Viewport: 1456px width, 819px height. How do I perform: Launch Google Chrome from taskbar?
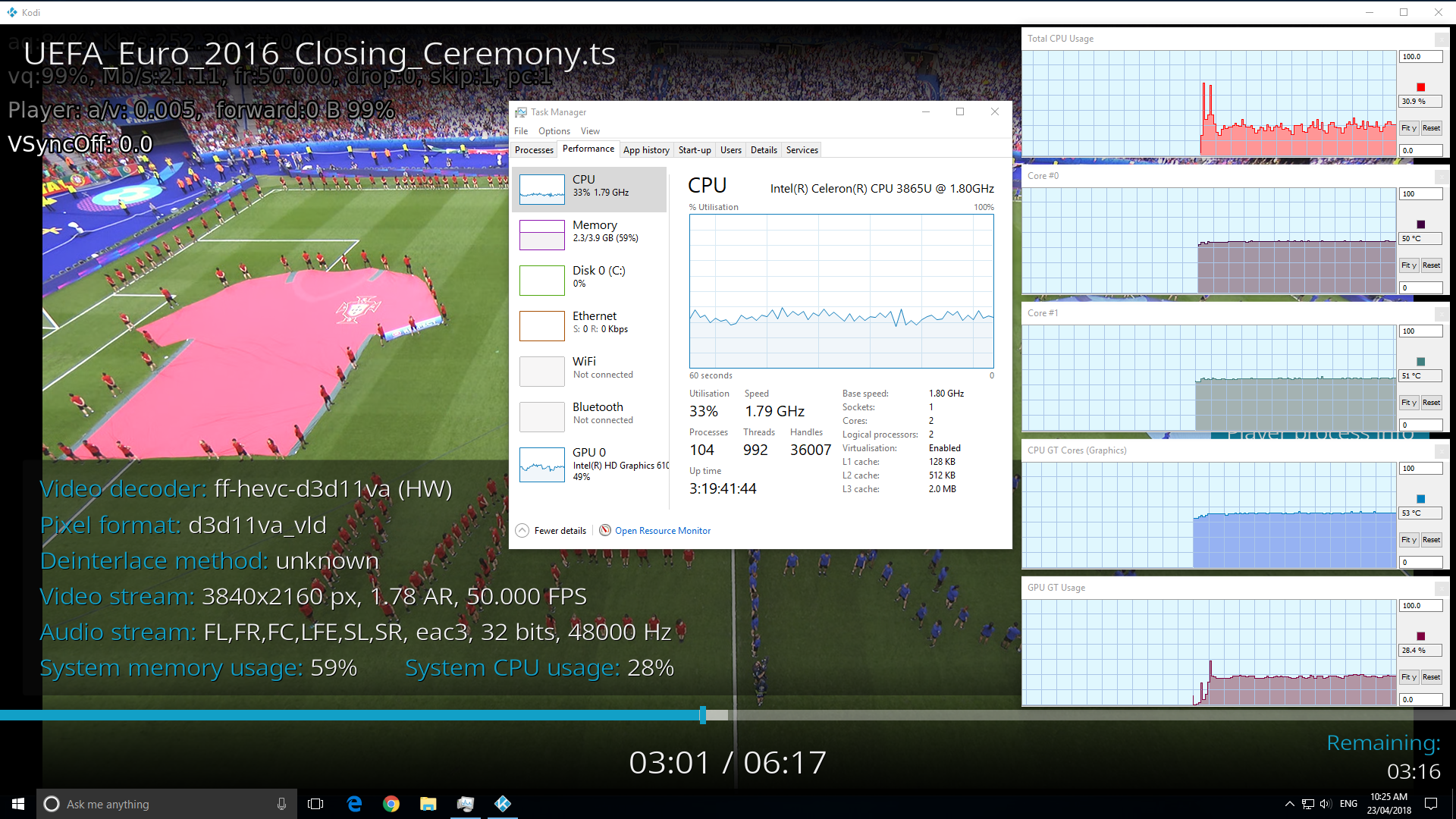coord(391,804)
